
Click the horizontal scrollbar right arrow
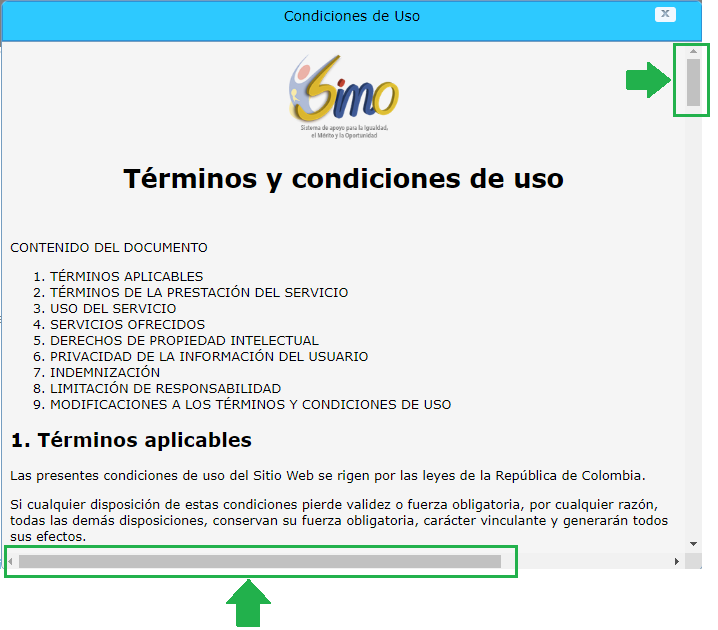coord(677,562)
